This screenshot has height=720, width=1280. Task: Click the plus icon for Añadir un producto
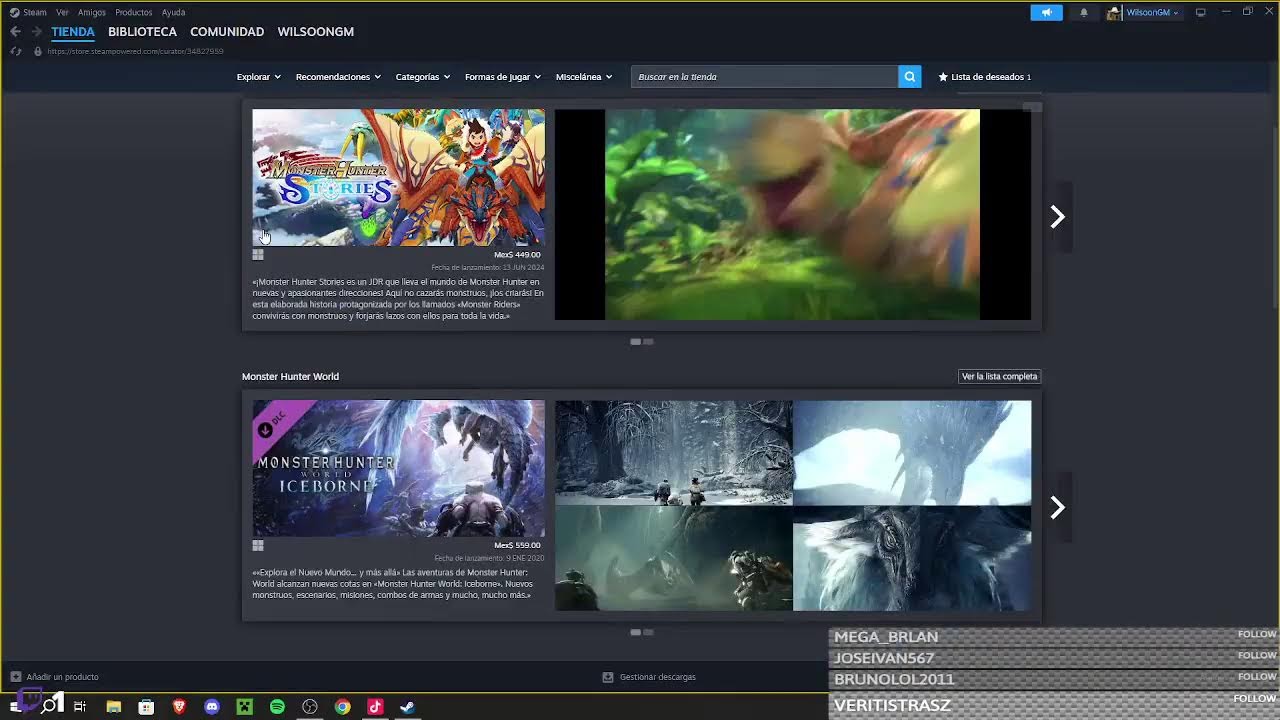(x=15, y=677)
